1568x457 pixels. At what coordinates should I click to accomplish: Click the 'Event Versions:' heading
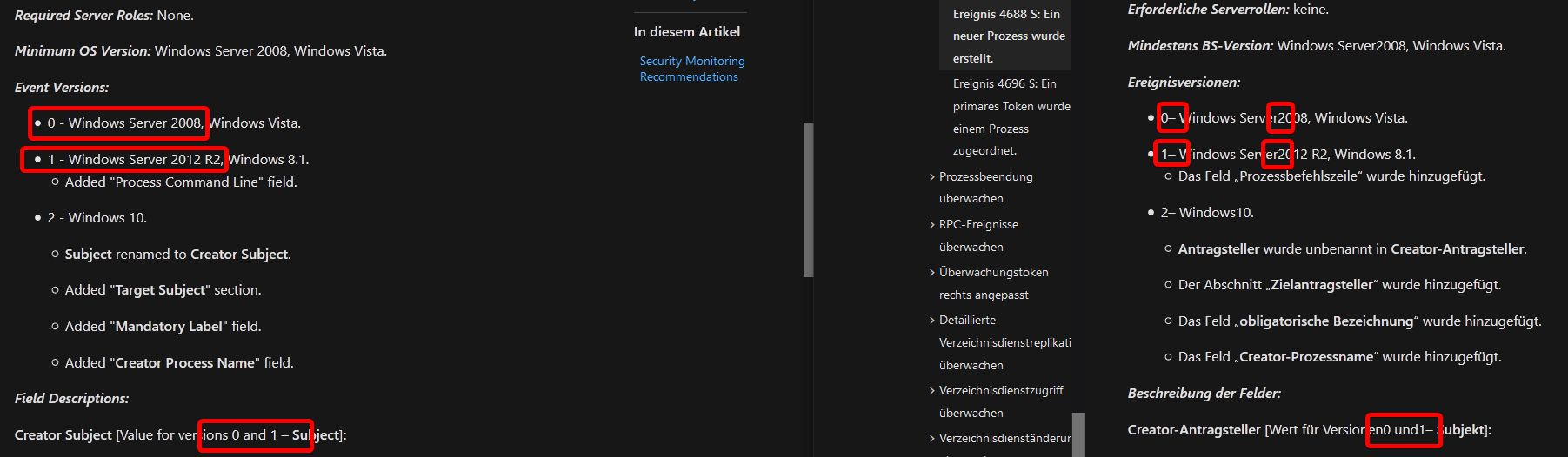pyautogui.click(x=62, y=88)
